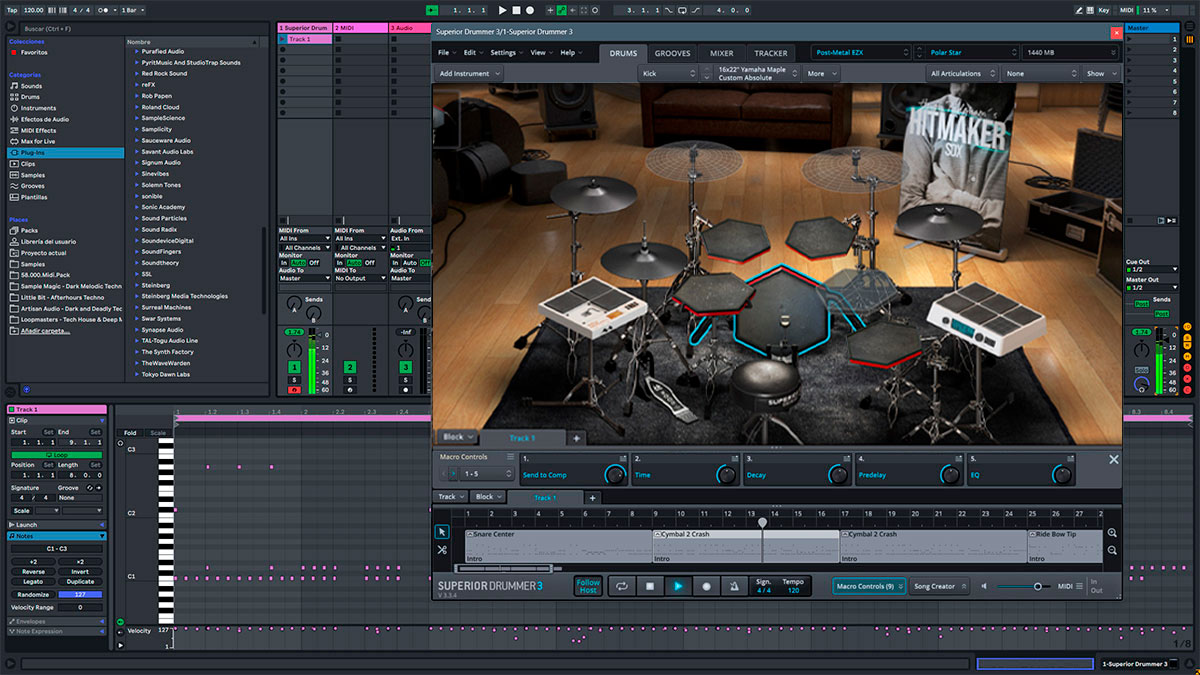Close the Macro Controls panel with X
This screenshot has width=1200, height=675.
(x=1113, y=460)
